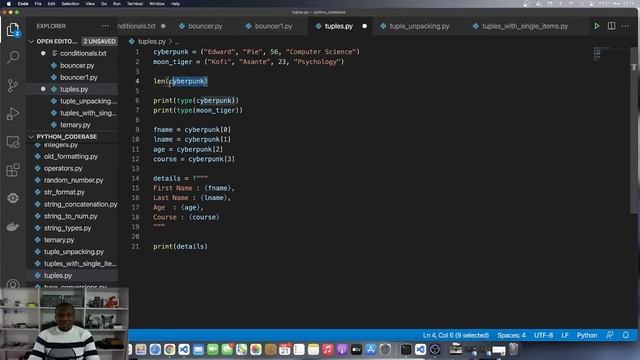Open Explorer panel ellipsis menu
Viewport: 640px width, 360px height.
pos(105,26)
